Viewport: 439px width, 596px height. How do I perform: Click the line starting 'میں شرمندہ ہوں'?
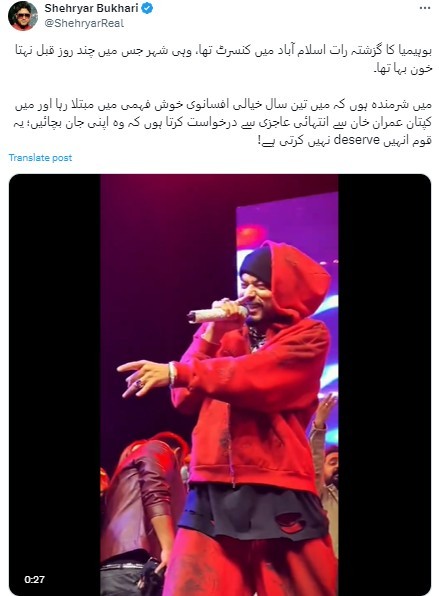coord(223,105)
